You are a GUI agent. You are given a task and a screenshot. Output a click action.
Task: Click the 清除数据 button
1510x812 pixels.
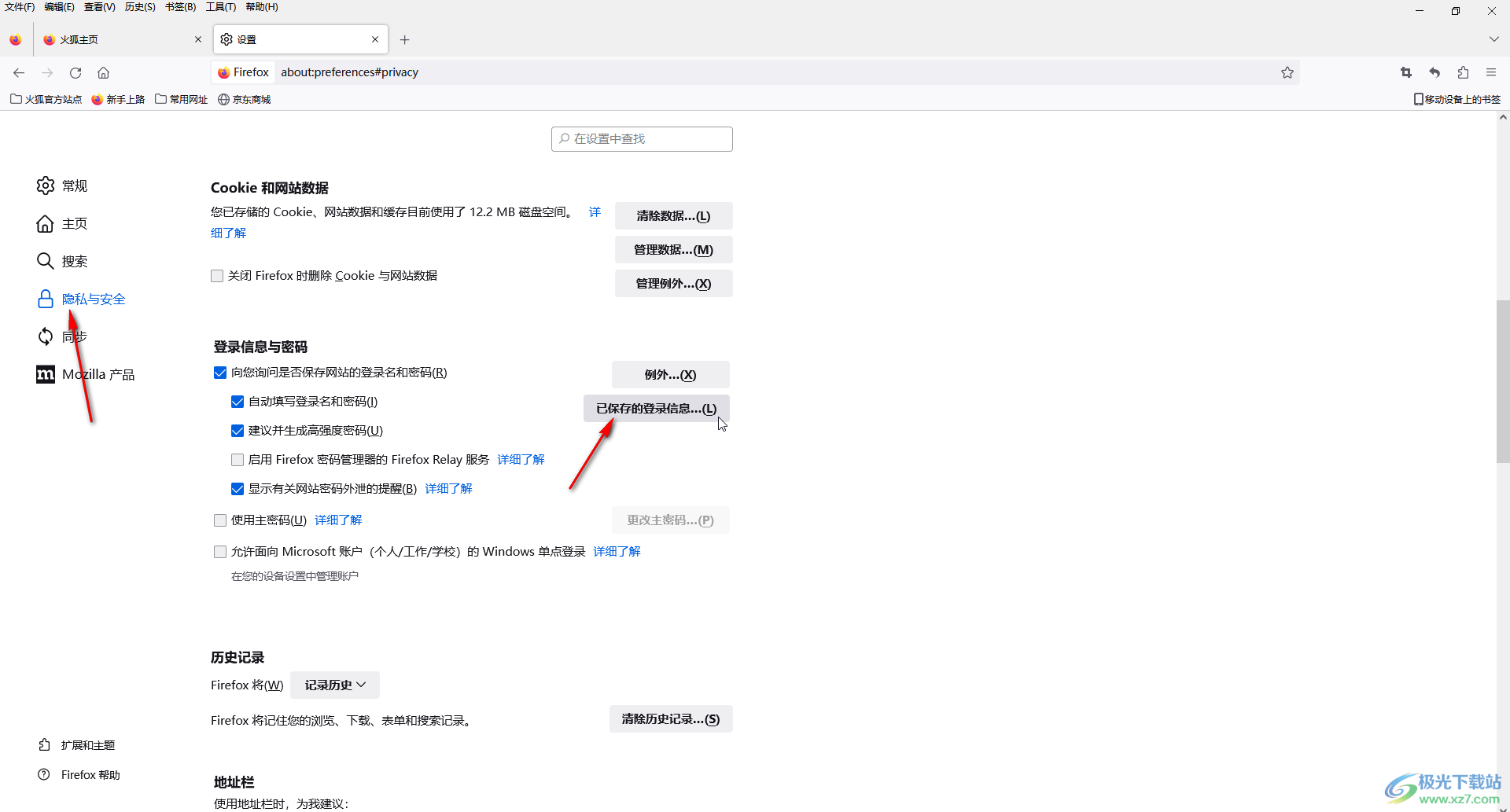click(673, 216)
